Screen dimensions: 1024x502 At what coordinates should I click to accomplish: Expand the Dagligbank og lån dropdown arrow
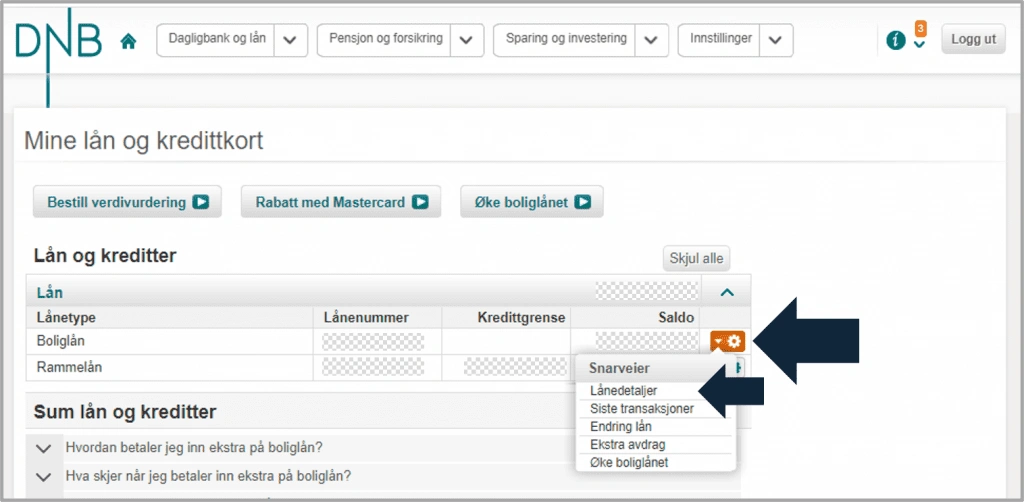coord(291,40)
